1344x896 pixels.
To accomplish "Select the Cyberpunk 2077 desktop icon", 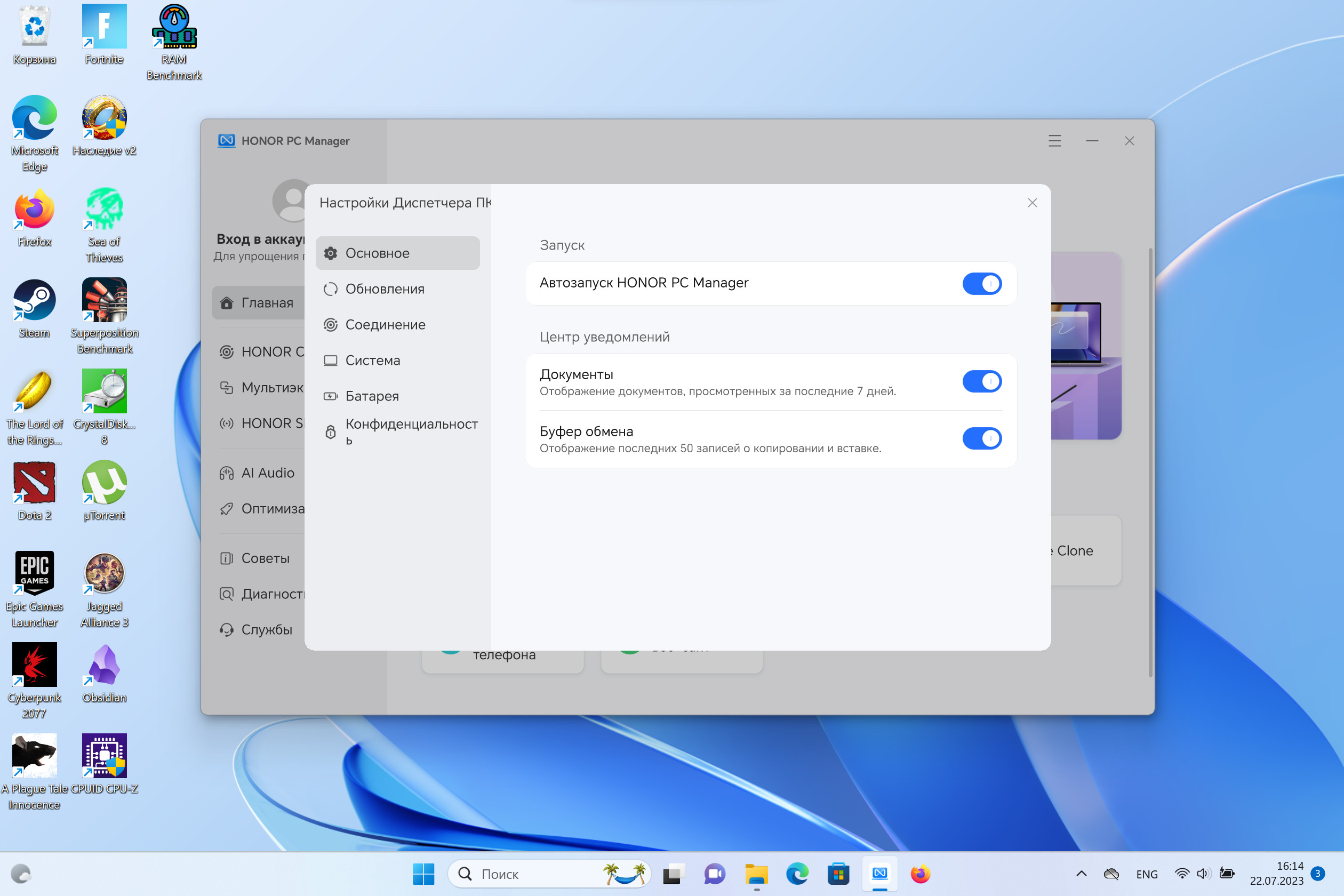I will [x=35, y=681].
